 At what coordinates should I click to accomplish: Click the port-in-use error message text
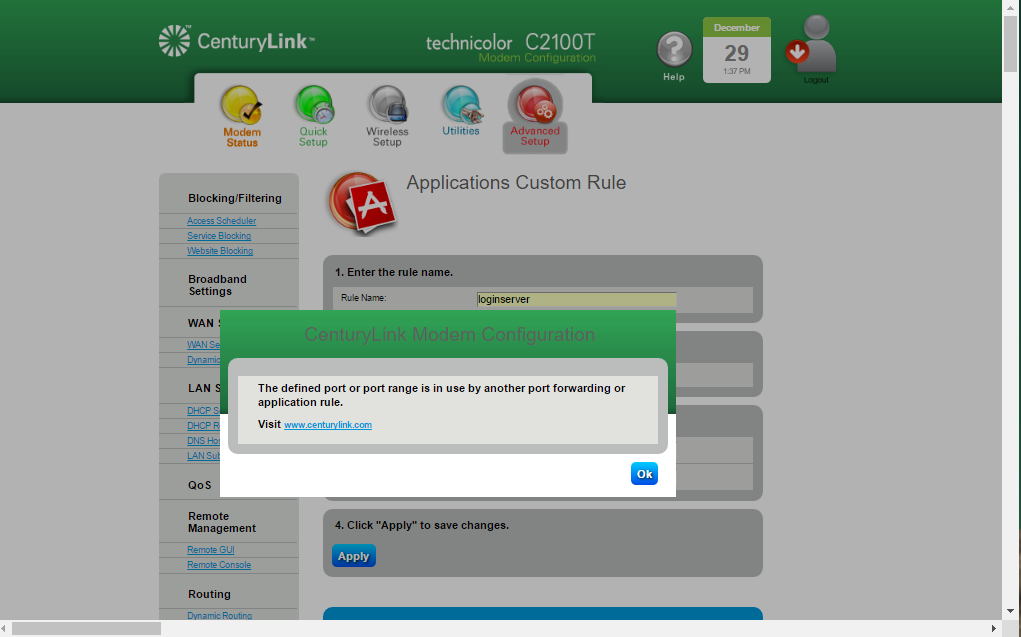tap(441, 395)
